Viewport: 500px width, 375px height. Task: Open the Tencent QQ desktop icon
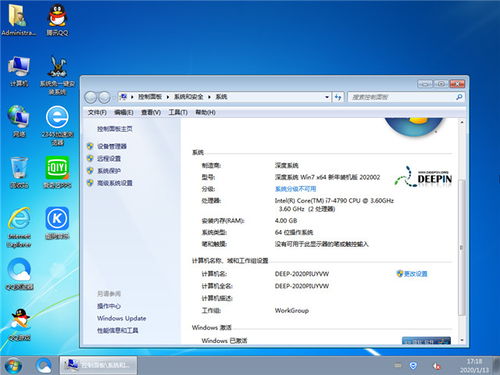click(x=57, y=20)
